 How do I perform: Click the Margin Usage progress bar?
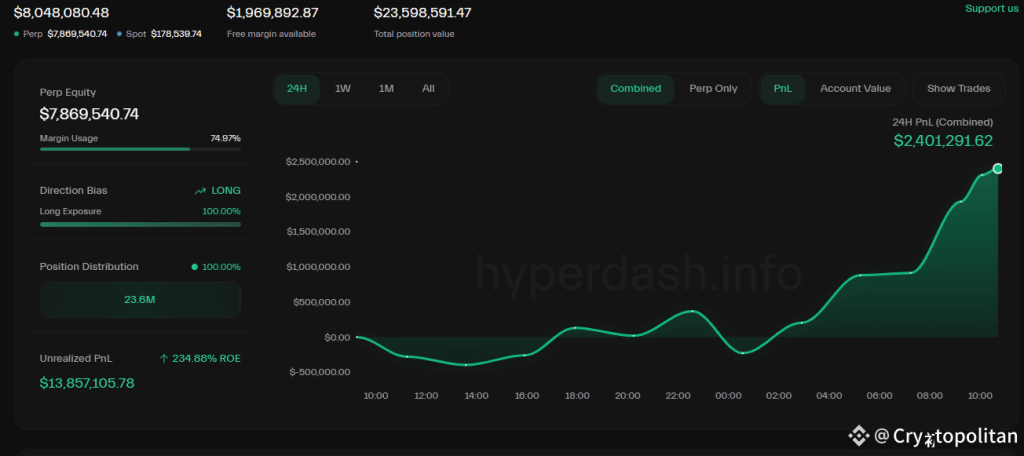140,149
